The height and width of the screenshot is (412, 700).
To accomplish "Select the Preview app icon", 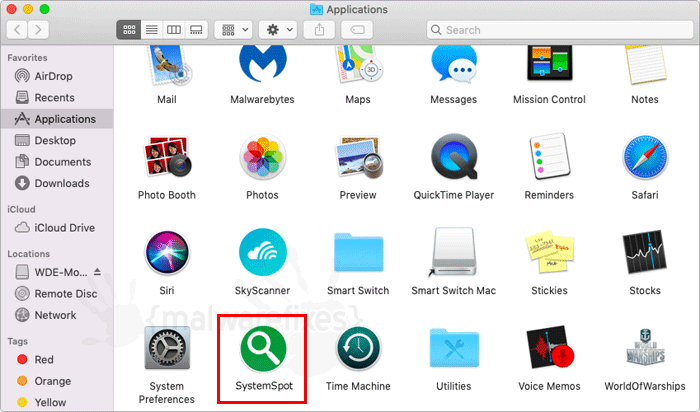I will [358, 156].
